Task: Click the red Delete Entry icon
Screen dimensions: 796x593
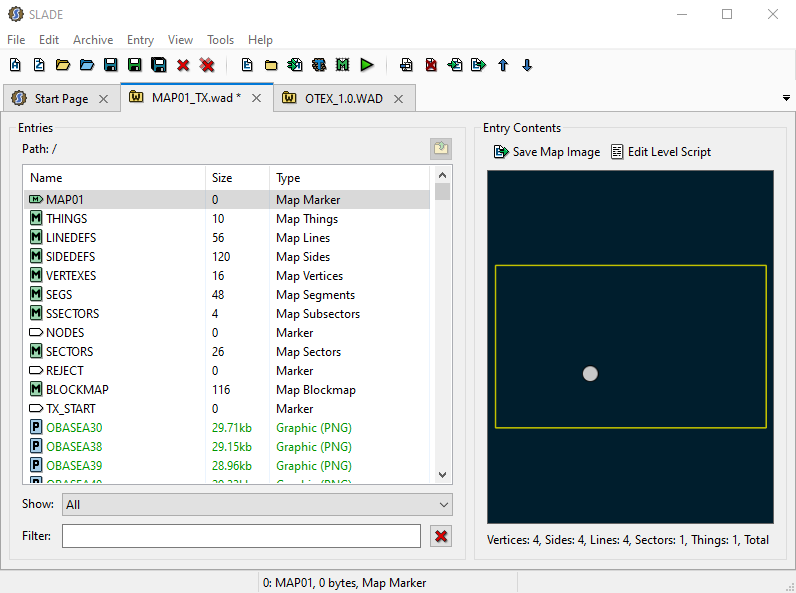Action: (x=431, y=65)
